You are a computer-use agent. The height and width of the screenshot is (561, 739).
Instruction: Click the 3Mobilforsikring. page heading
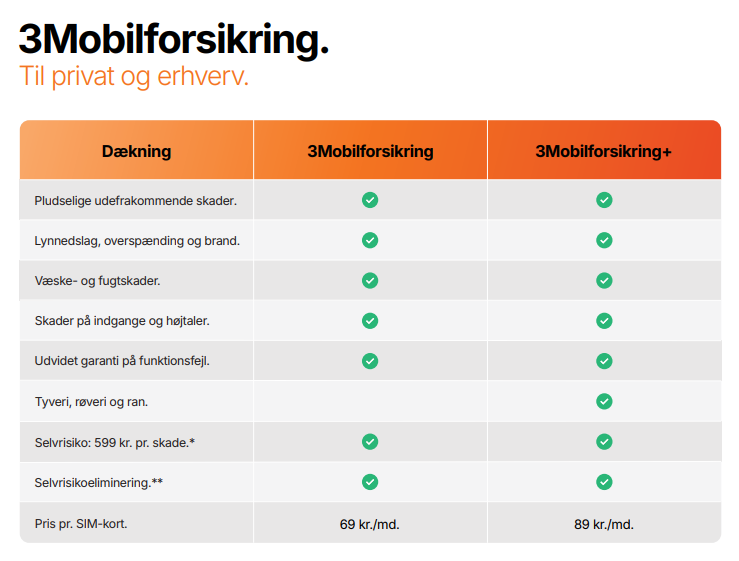point(174,40)
